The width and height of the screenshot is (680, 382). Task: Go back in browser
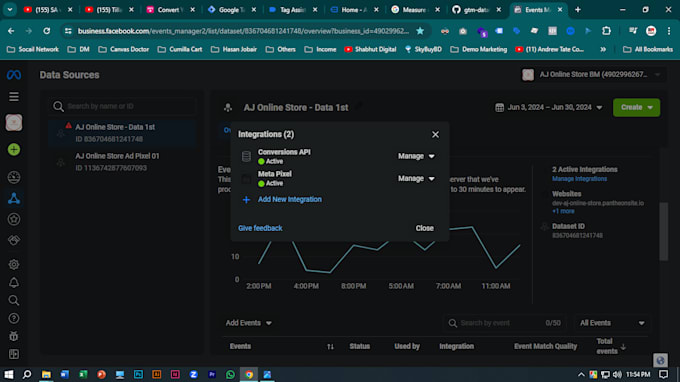[x=11, y=31]
